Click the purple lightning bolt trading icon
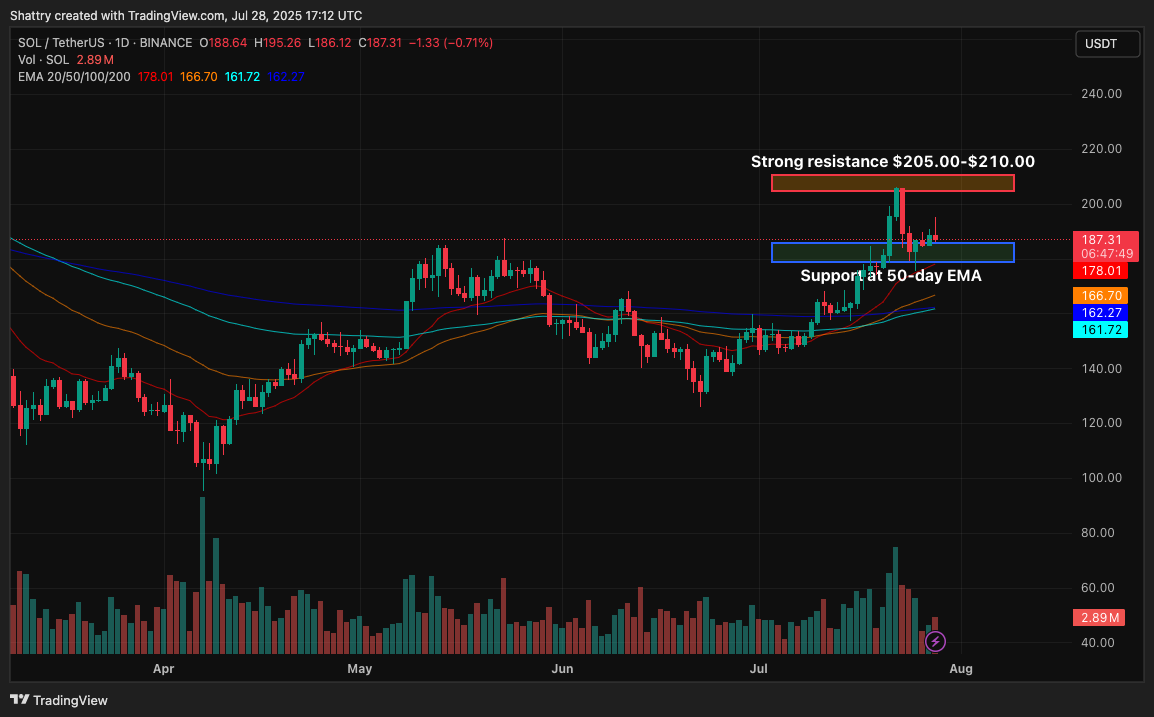 935,642
